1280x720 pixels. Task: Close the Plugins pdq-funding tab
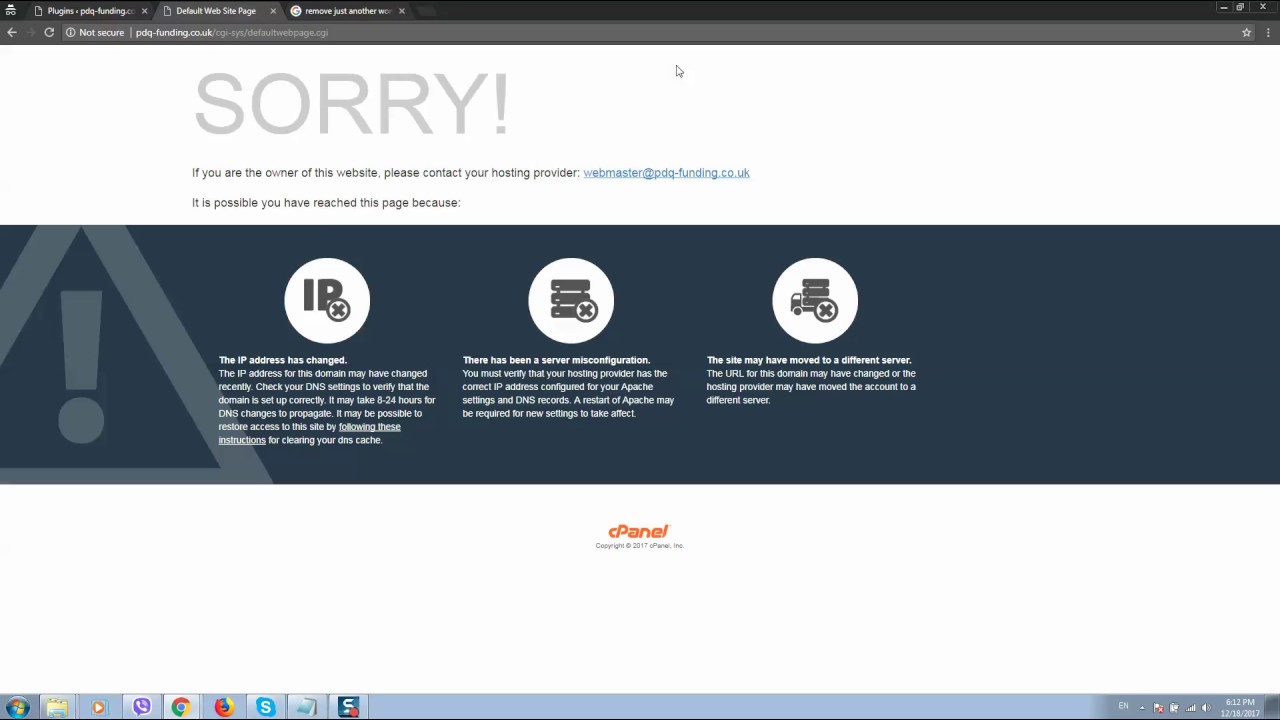(144, 11)
